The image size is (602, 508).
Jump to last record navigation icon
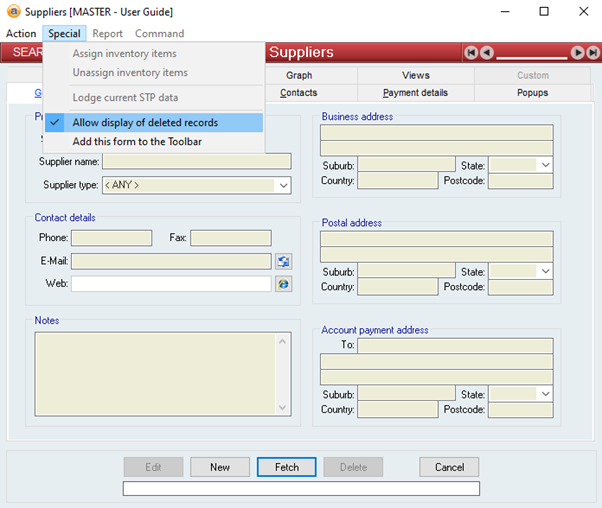pyautogui.click(x=593, y=52)
